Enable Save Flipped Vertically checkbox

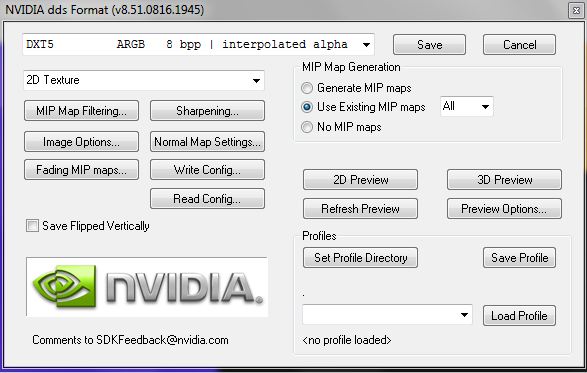click(x=32, y=226)
